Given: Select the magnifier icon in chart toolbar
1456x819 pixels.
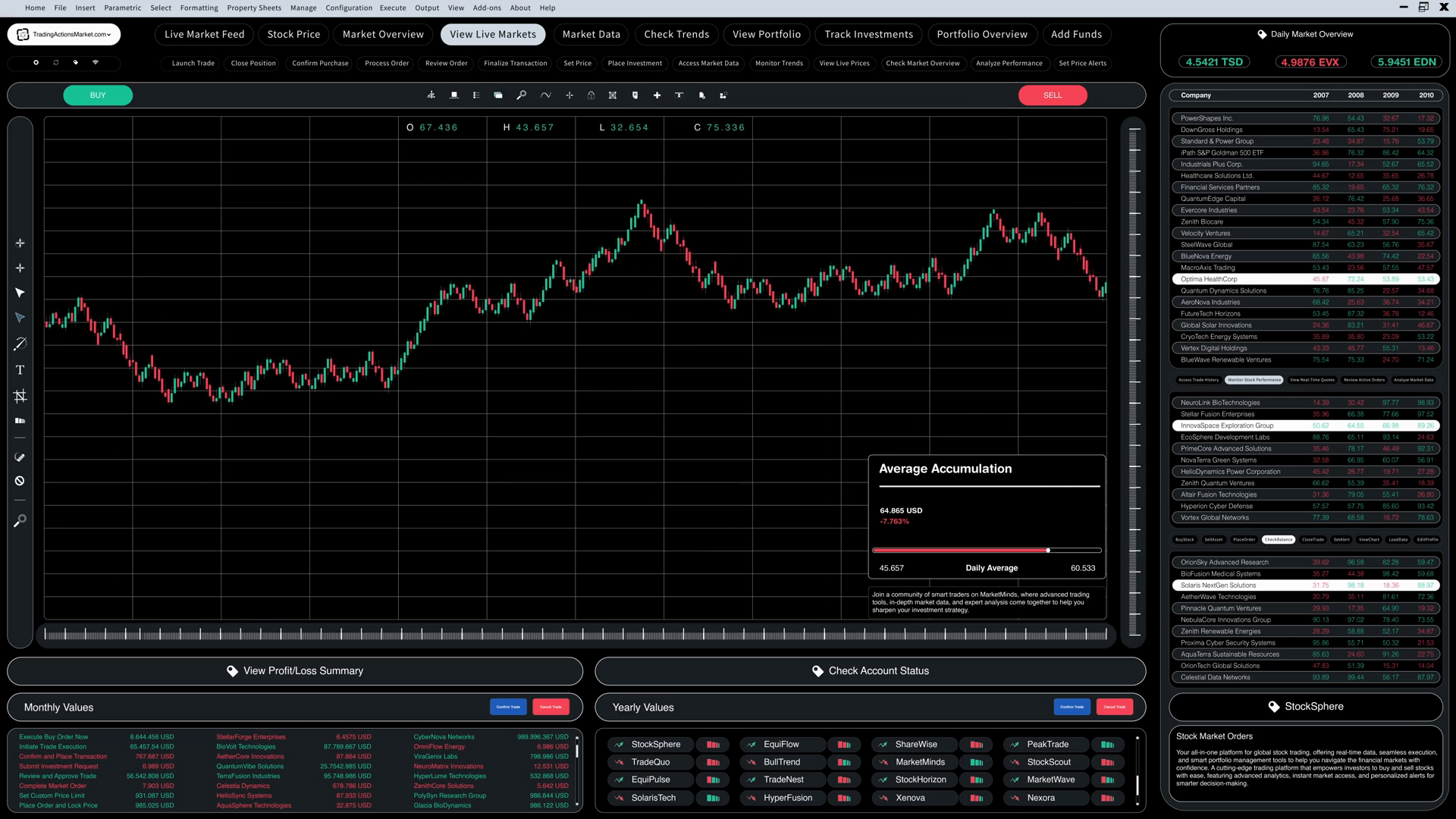Looking at the screenshot, I should (x=521, y=96).
